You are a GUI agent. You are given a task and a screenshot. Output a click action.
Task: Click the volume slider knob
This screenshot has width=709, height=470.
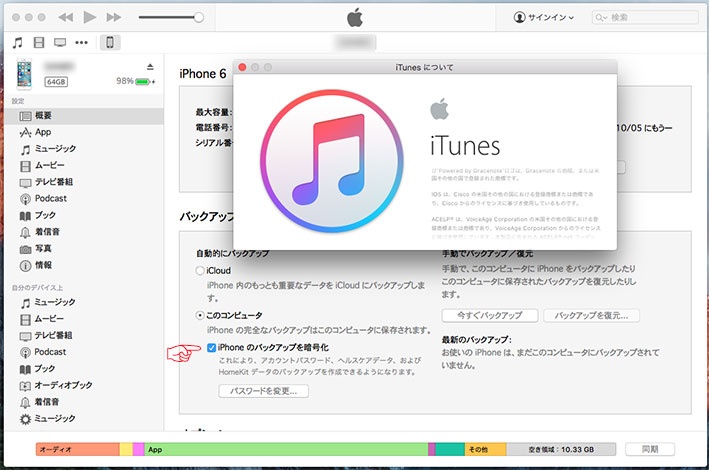tap(199, 18)
